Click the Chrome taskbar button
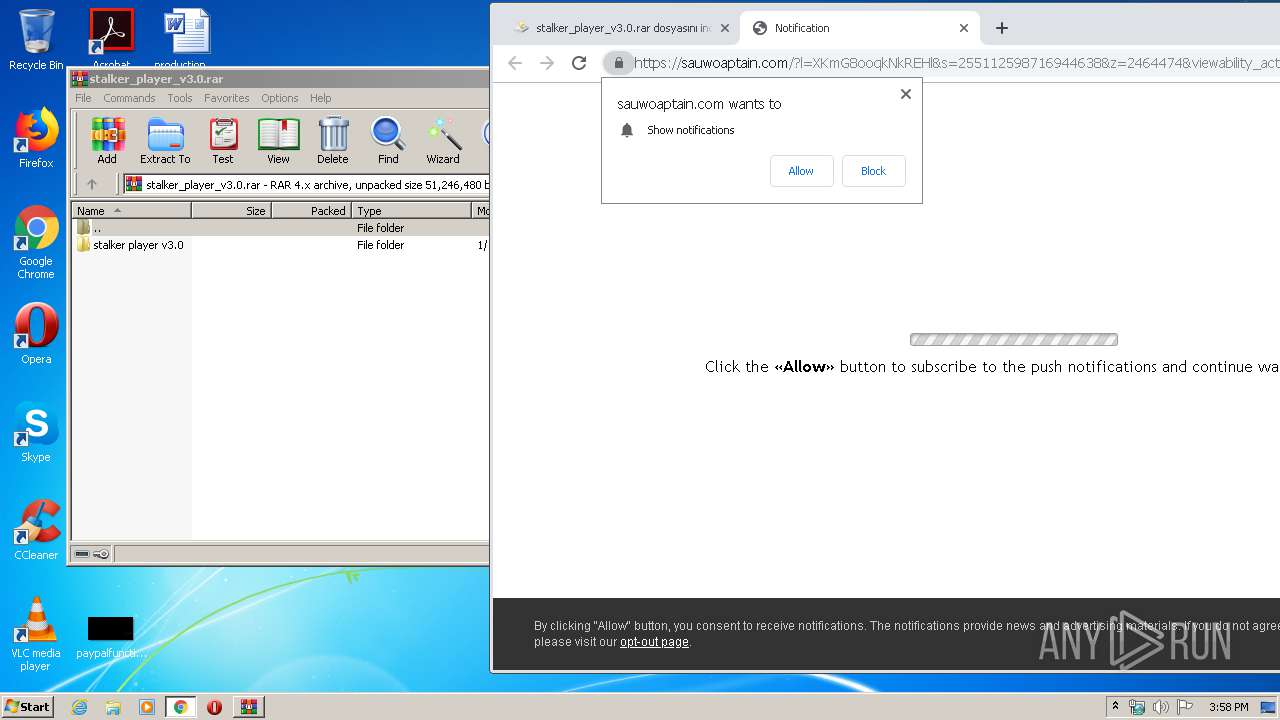This screenshot has height=720, width=1280. pyautogui.click(x=181, y=707)
